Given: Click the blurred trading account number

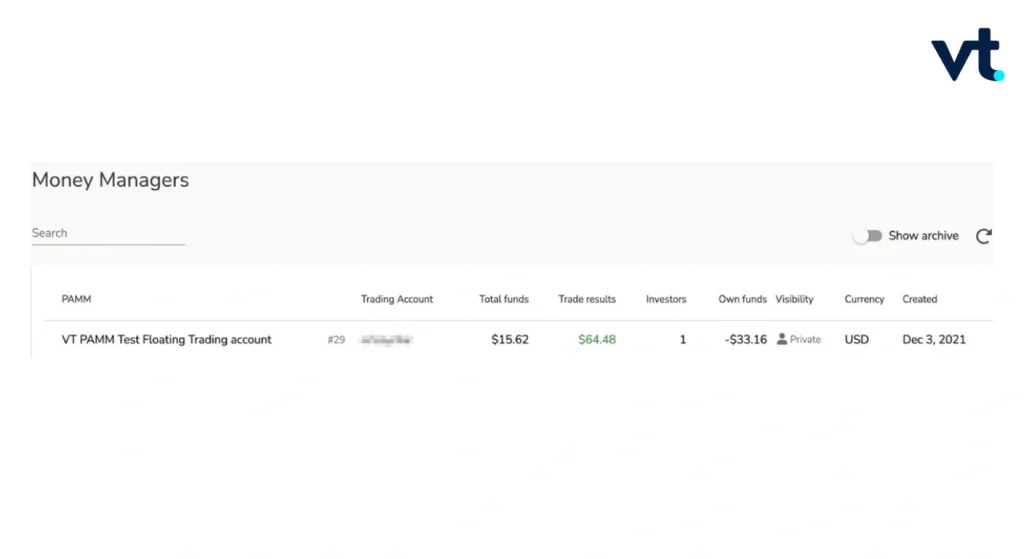Looking at the screenshot, I should click(386, 340).
